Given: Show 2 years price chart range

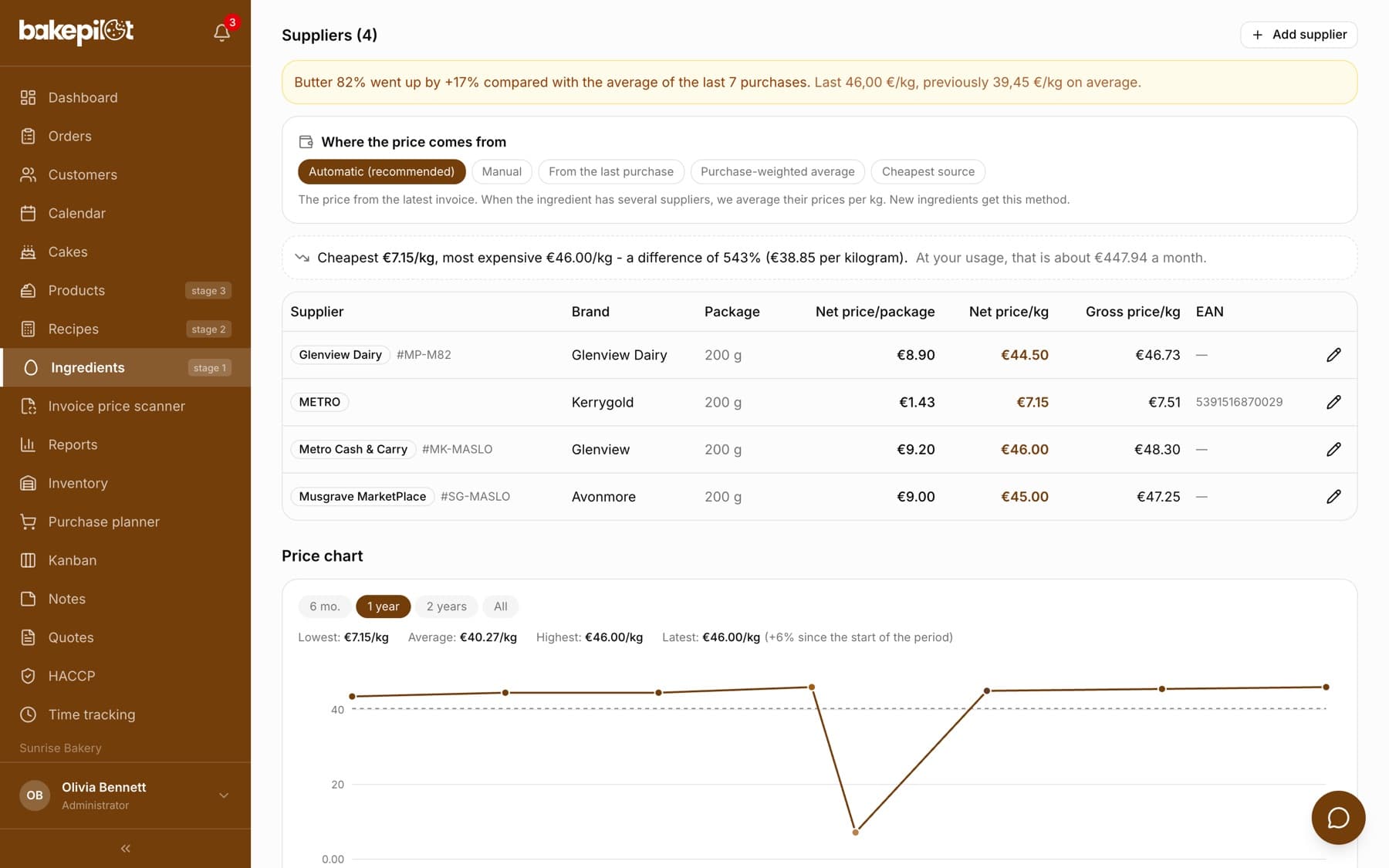Looking at the screenshot, I should point(447,606).
